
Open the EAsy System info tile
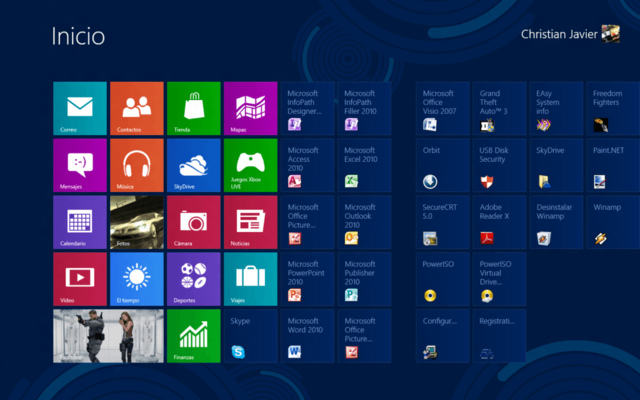[556, 108]
